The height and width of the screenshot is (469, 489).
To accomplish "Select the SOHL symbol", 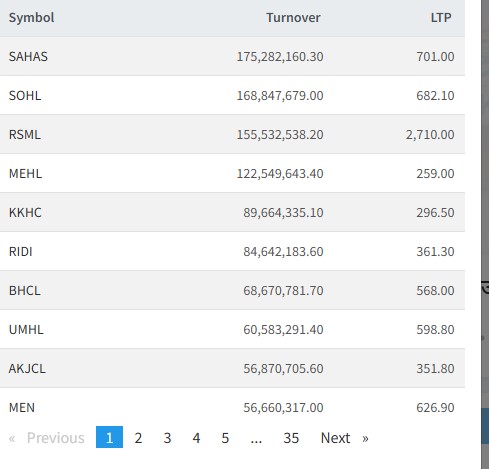I will 25,95.
